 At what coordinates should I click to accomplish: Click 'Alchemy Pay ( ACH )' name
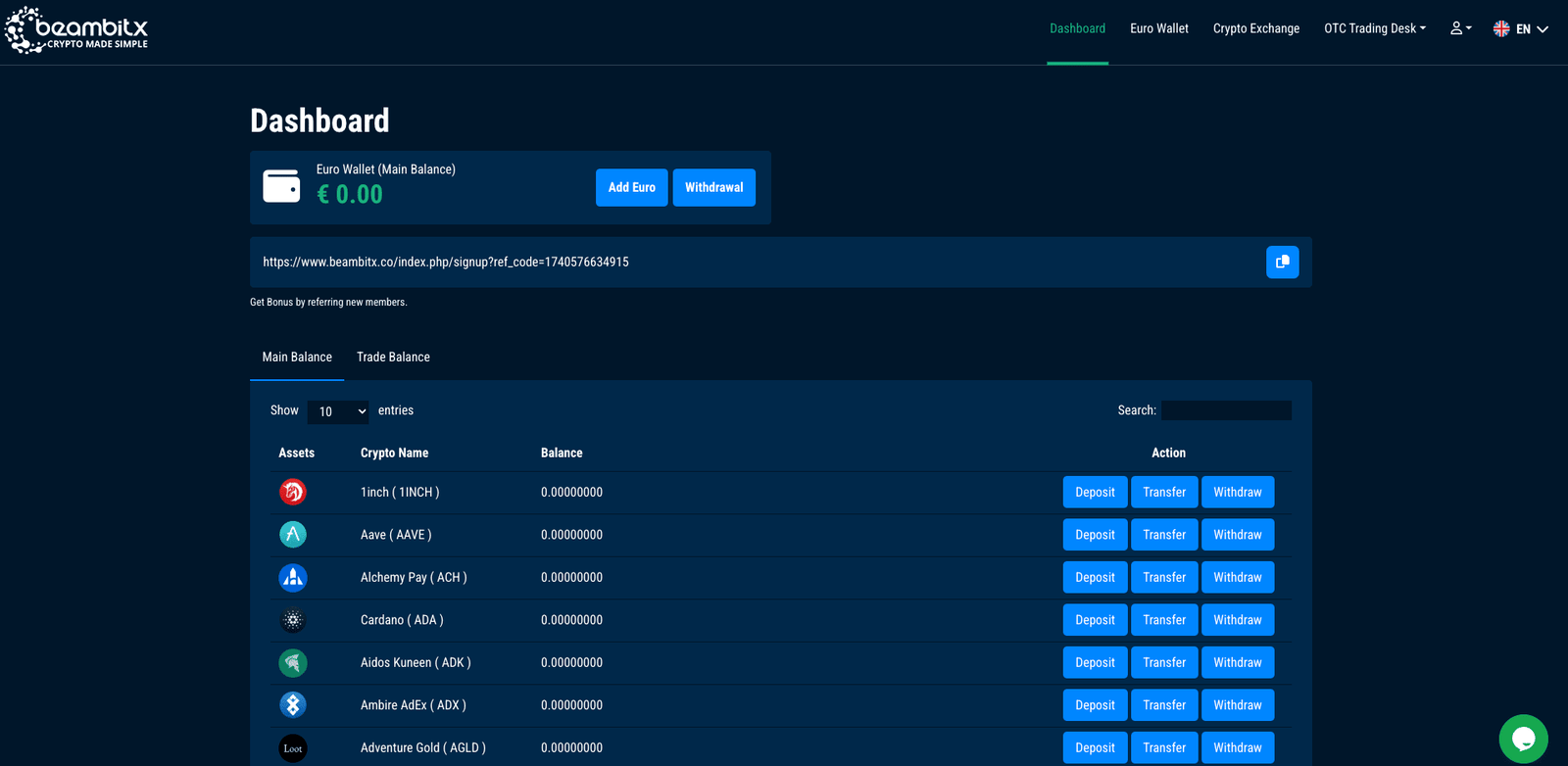414,577
